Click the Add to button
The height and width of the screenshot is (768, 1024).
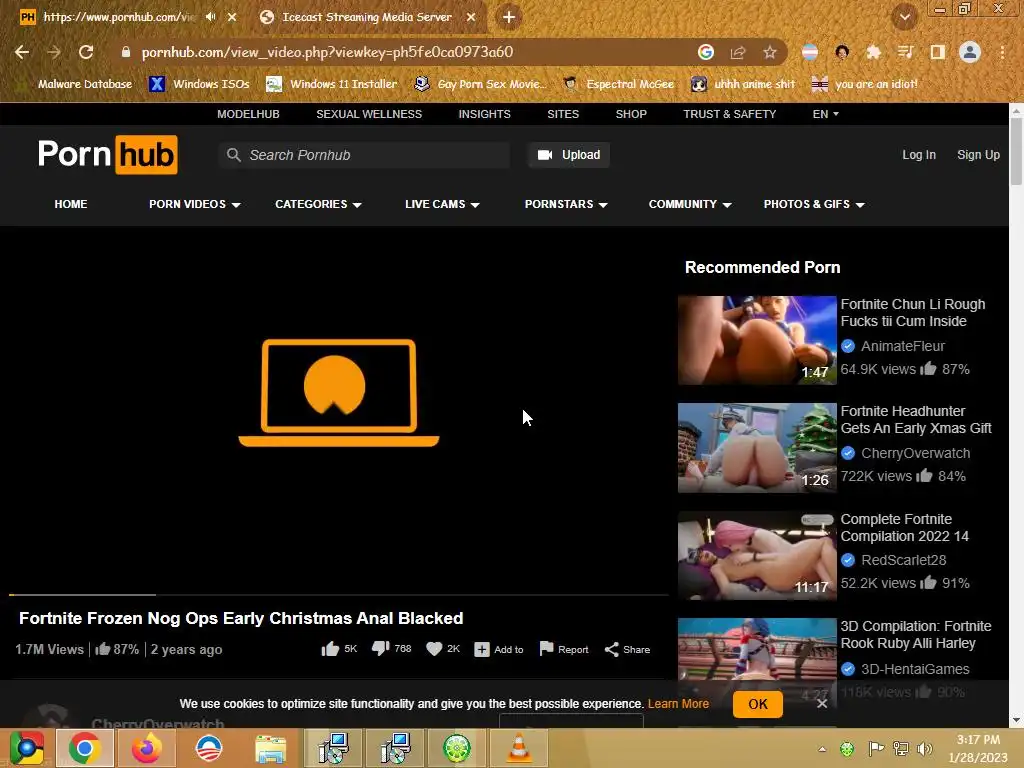499,649
